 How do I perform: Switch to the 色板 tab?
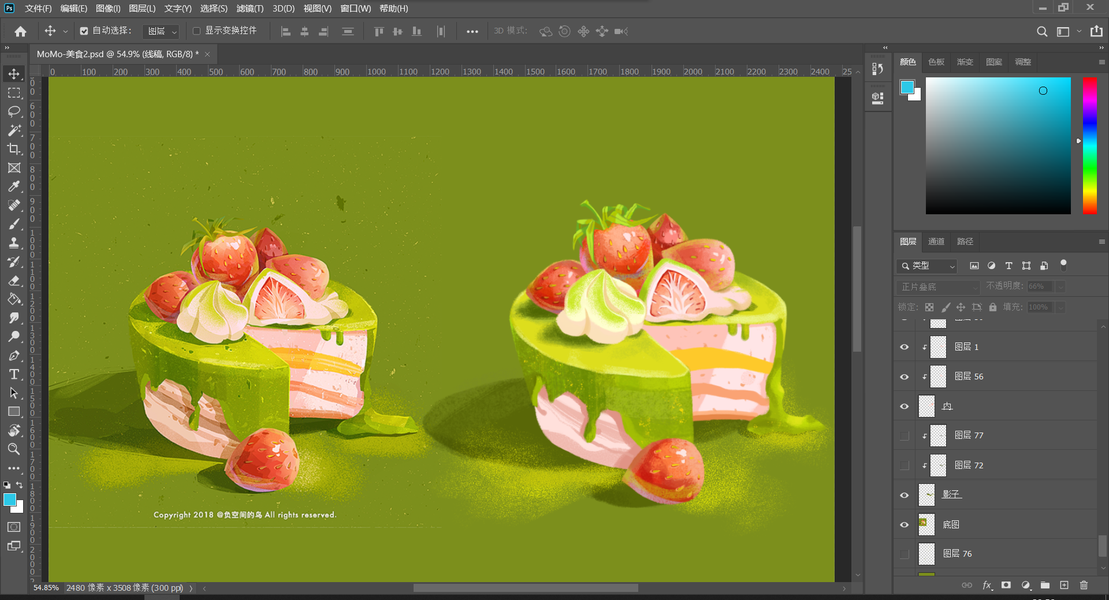tap(936, 62)
